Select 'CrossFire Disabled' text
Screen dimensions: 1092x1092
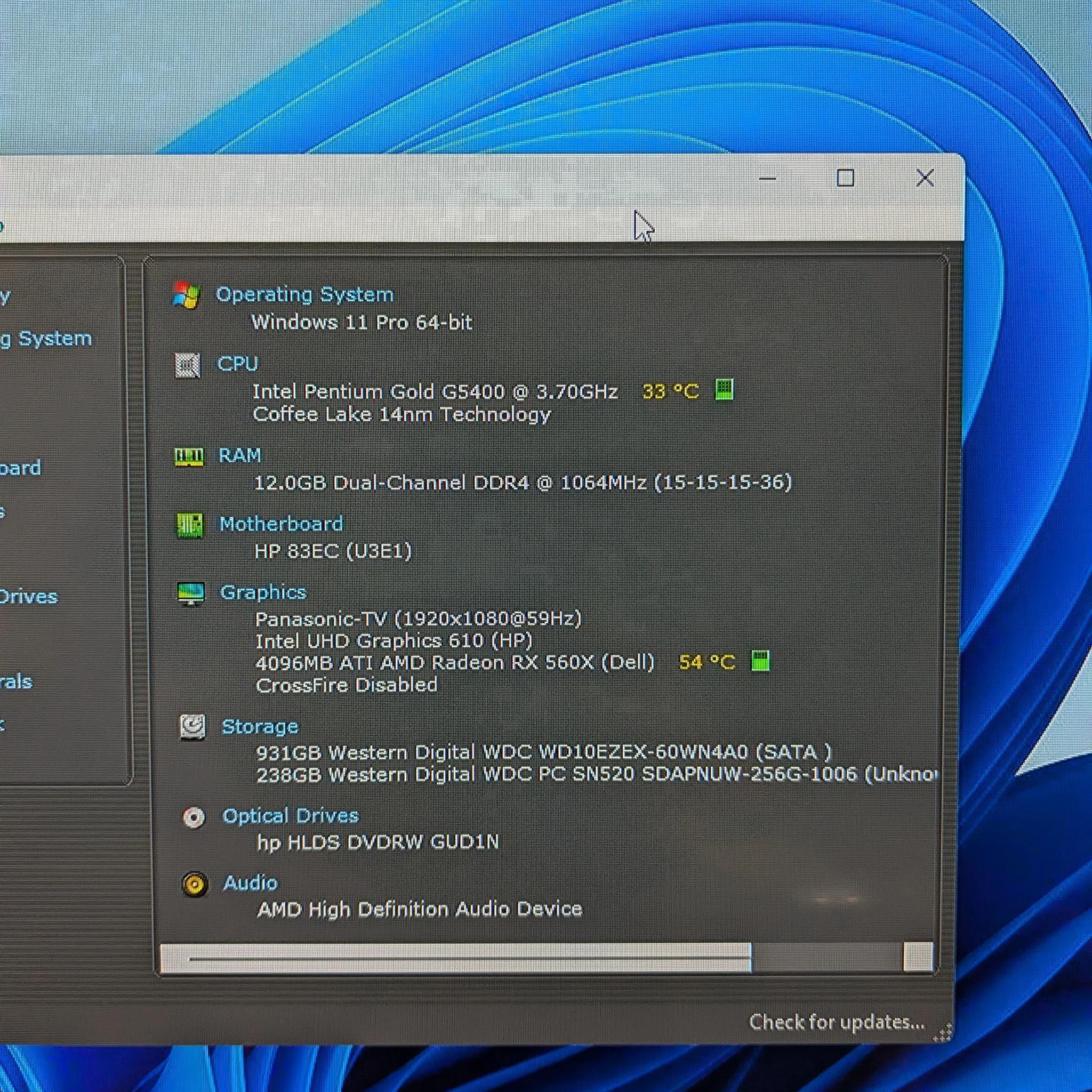(347, 685)
